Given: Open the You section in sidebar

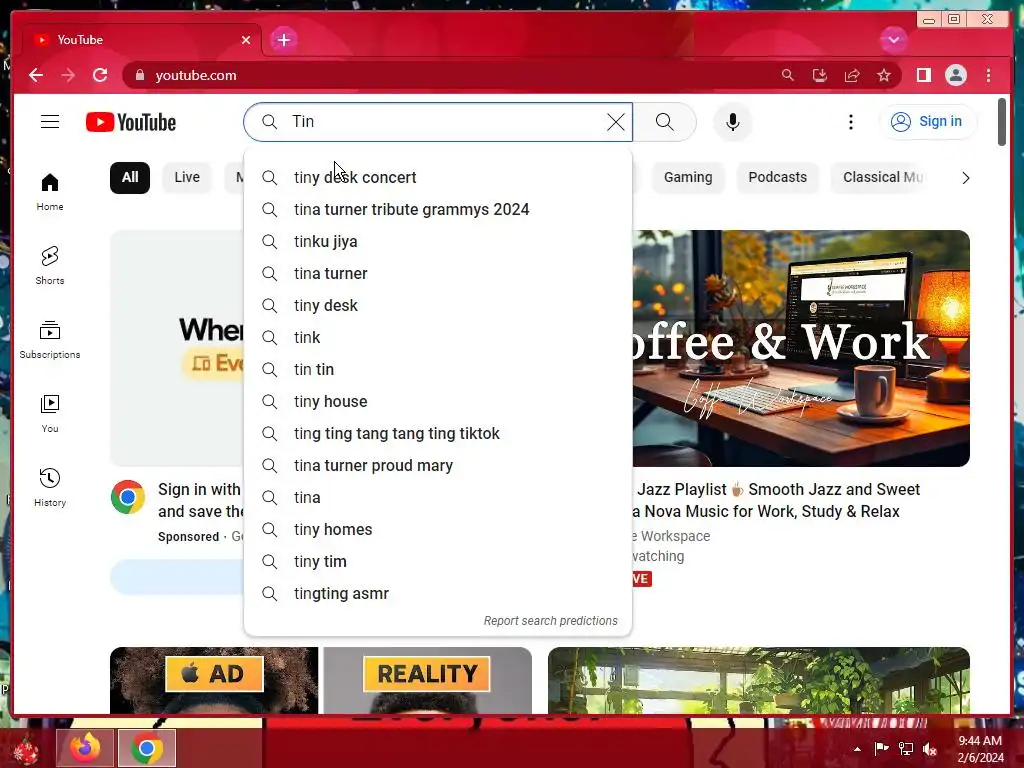Looking at the screenshot, I should pyautogui.click(x=50, y=413).
